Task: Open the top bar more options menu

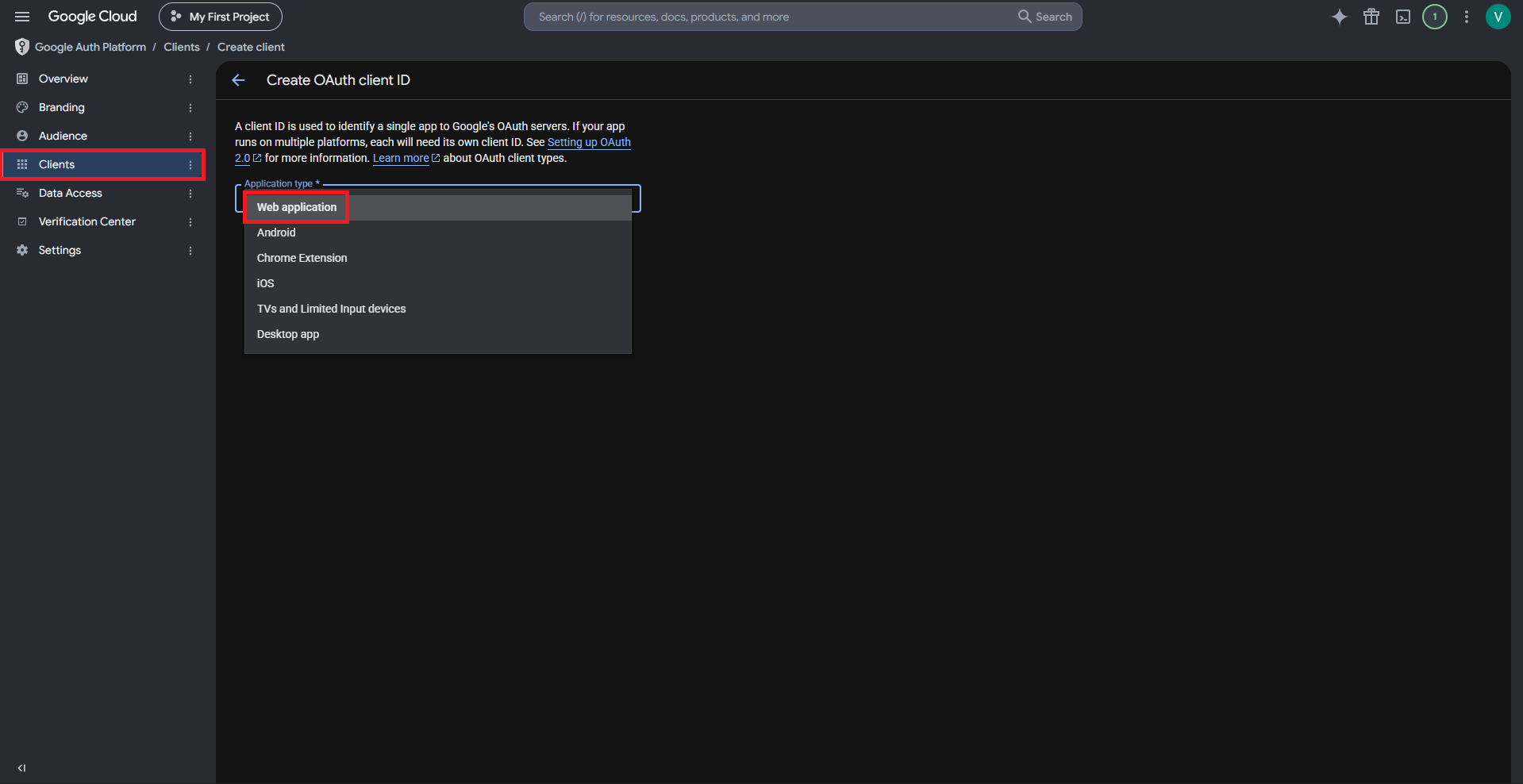Action: tap(1467, 17)
